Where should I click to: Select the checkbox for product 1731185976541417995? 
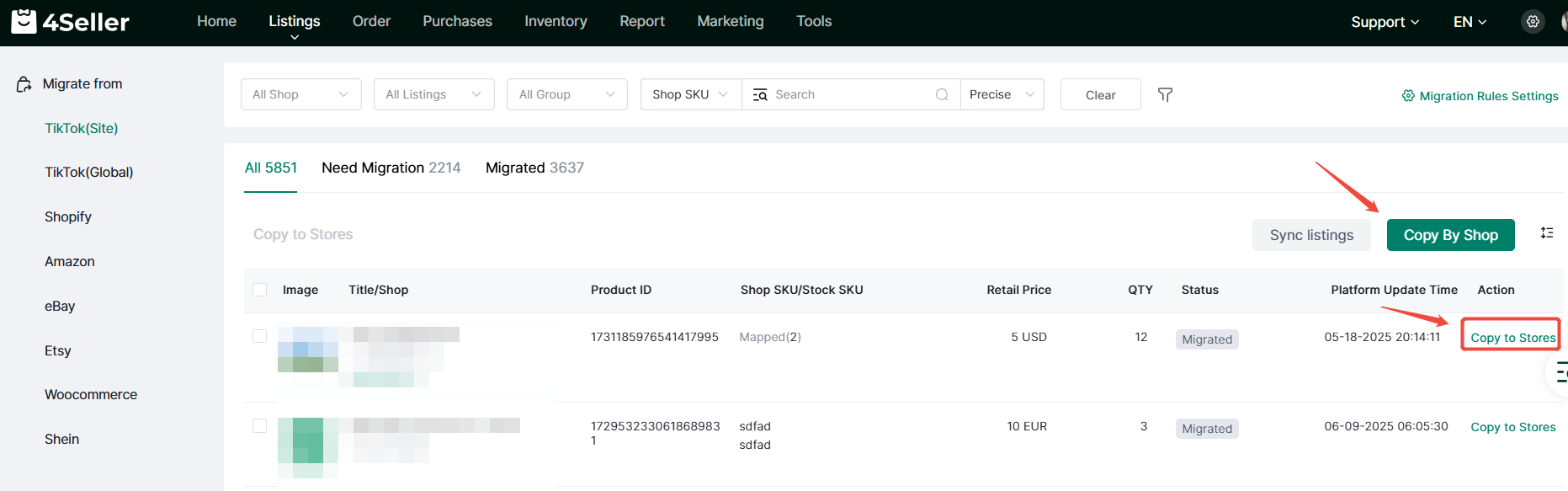tap(260, 336)
